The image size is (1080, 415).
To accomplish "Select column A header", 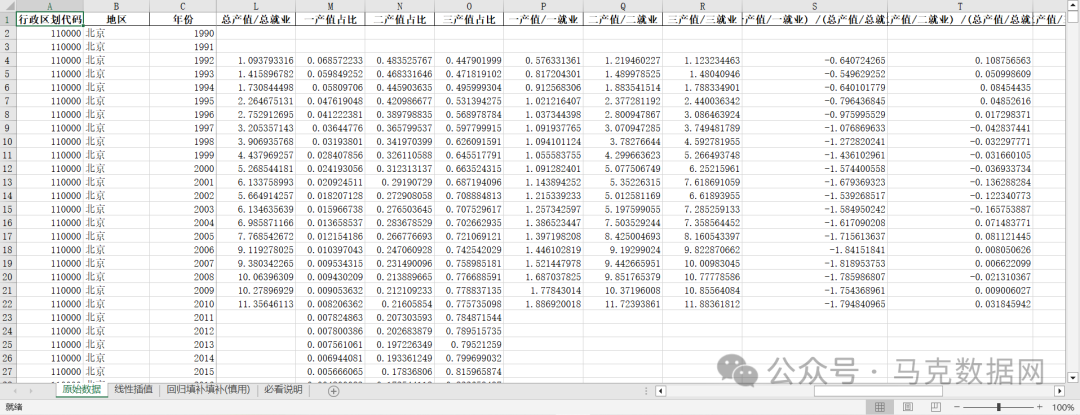I will (x=50, y=6).
